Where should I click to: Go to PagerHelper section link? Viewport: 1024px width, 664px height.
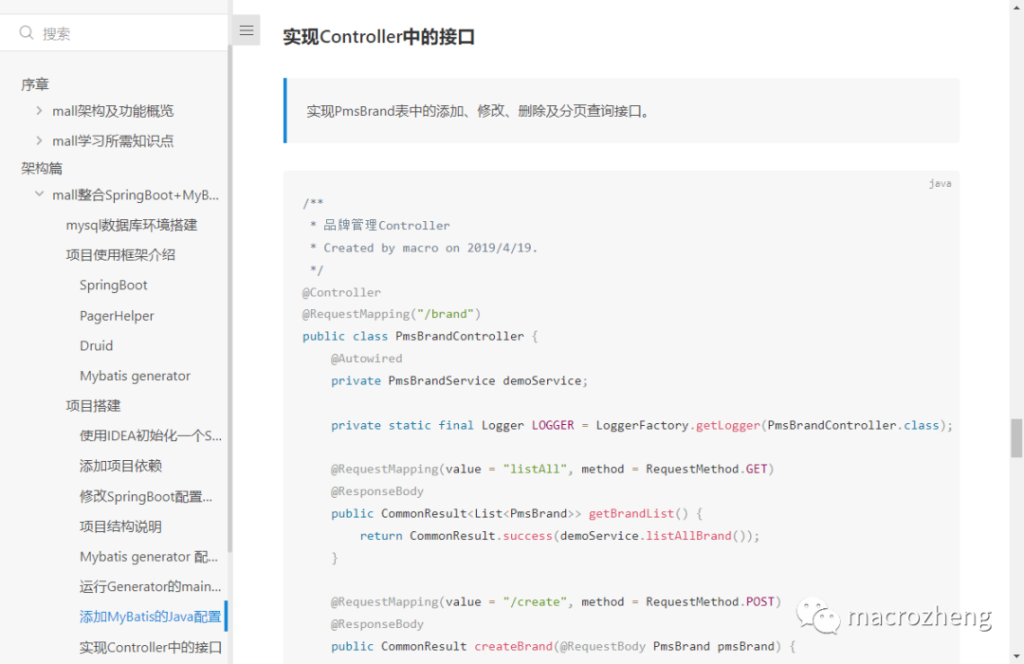pos(117,316)
